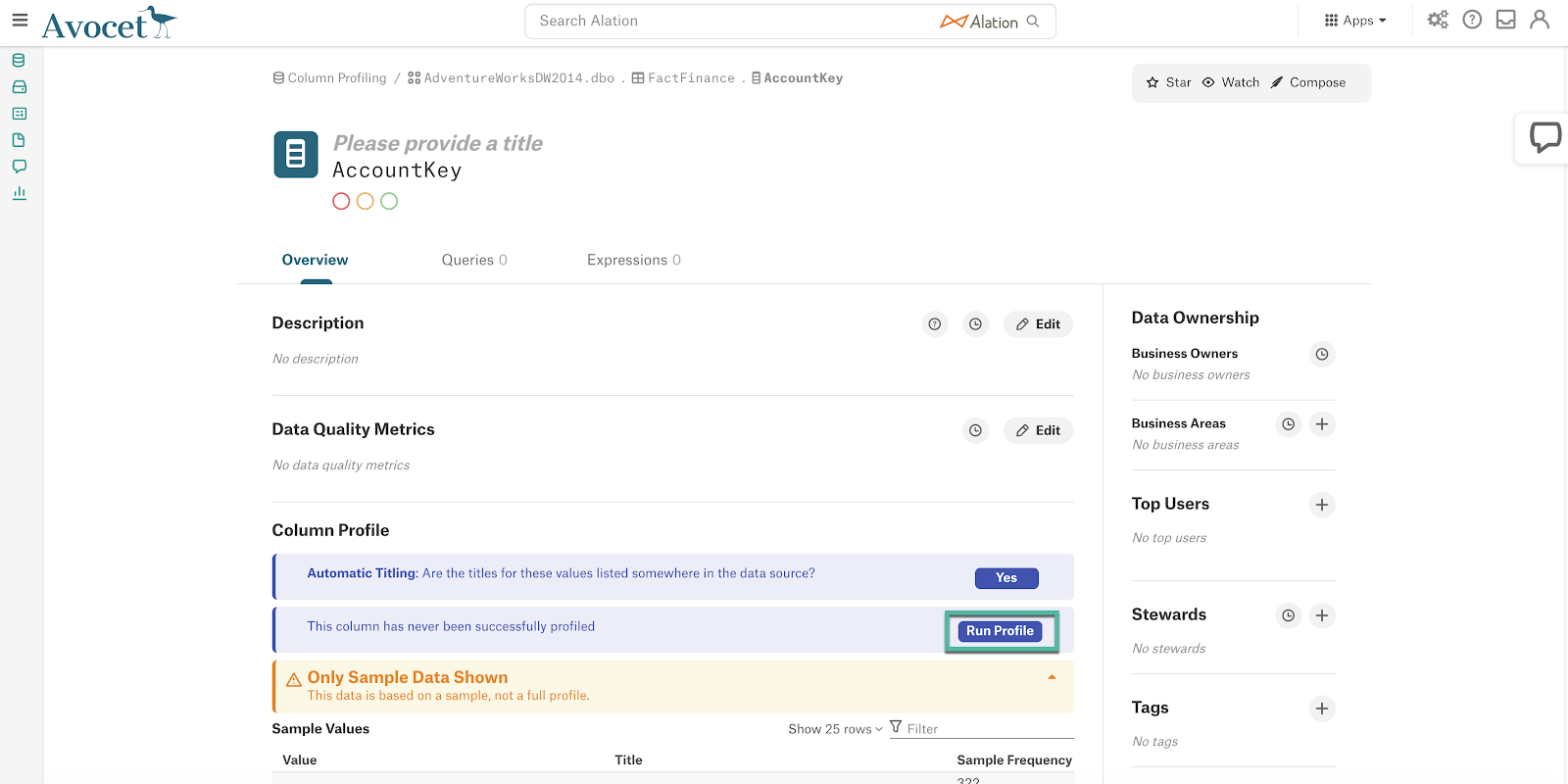Viewport: 1568px width, 784px height.
Task: Click the Run Profile button
Action: 1000,631
